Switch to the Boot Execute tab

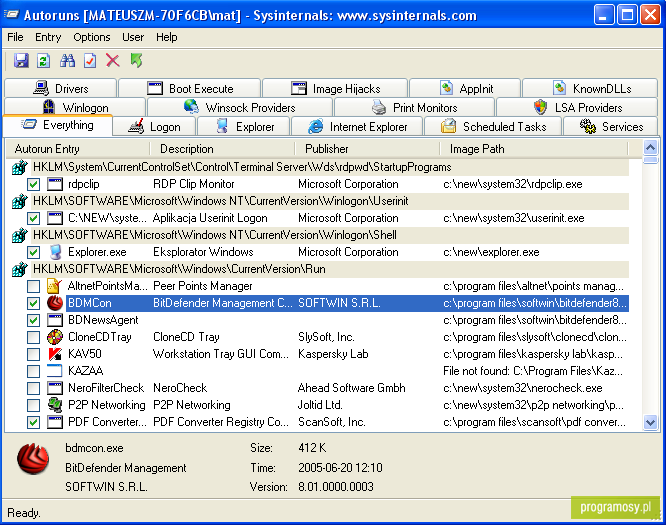coord(189,88)
